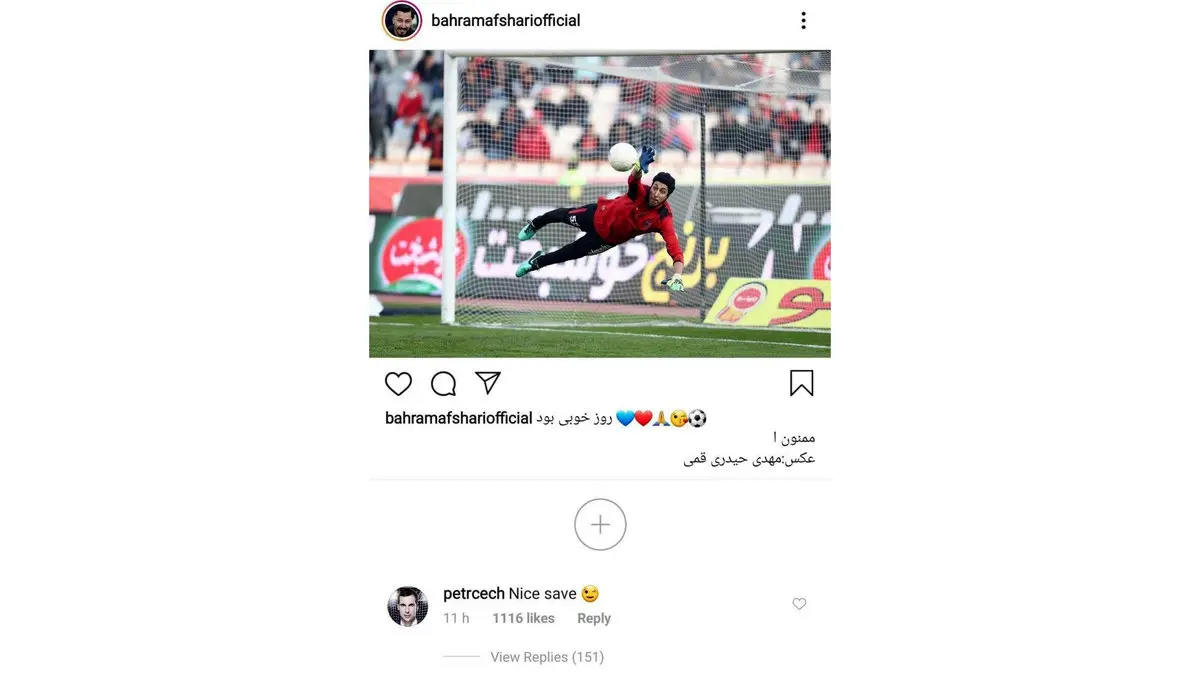Expand View Replies (151)
This screenshot has height=675, width=1200.
click(547, 657)
